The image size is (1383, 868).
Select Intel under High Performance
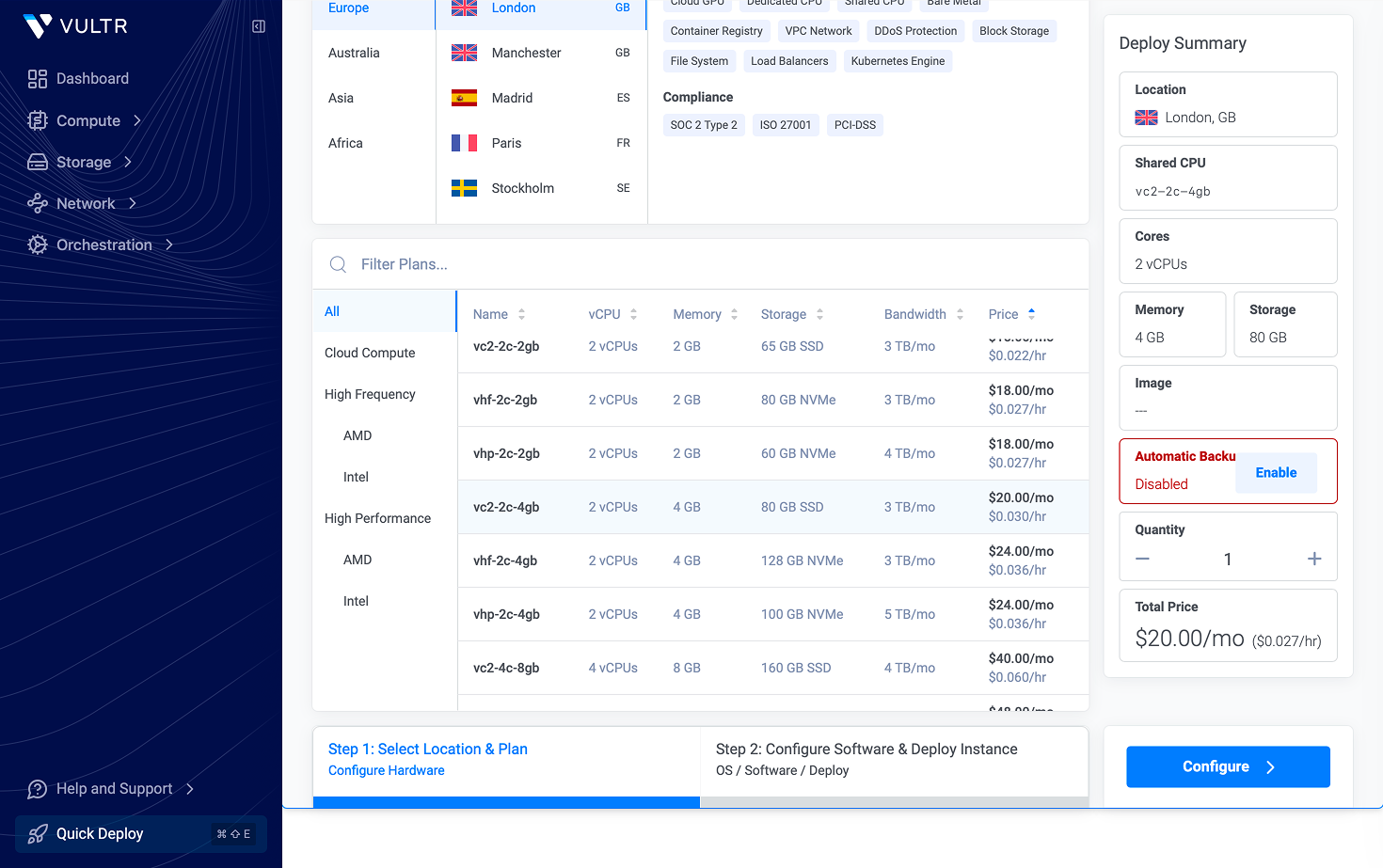(x=385, y=601)
